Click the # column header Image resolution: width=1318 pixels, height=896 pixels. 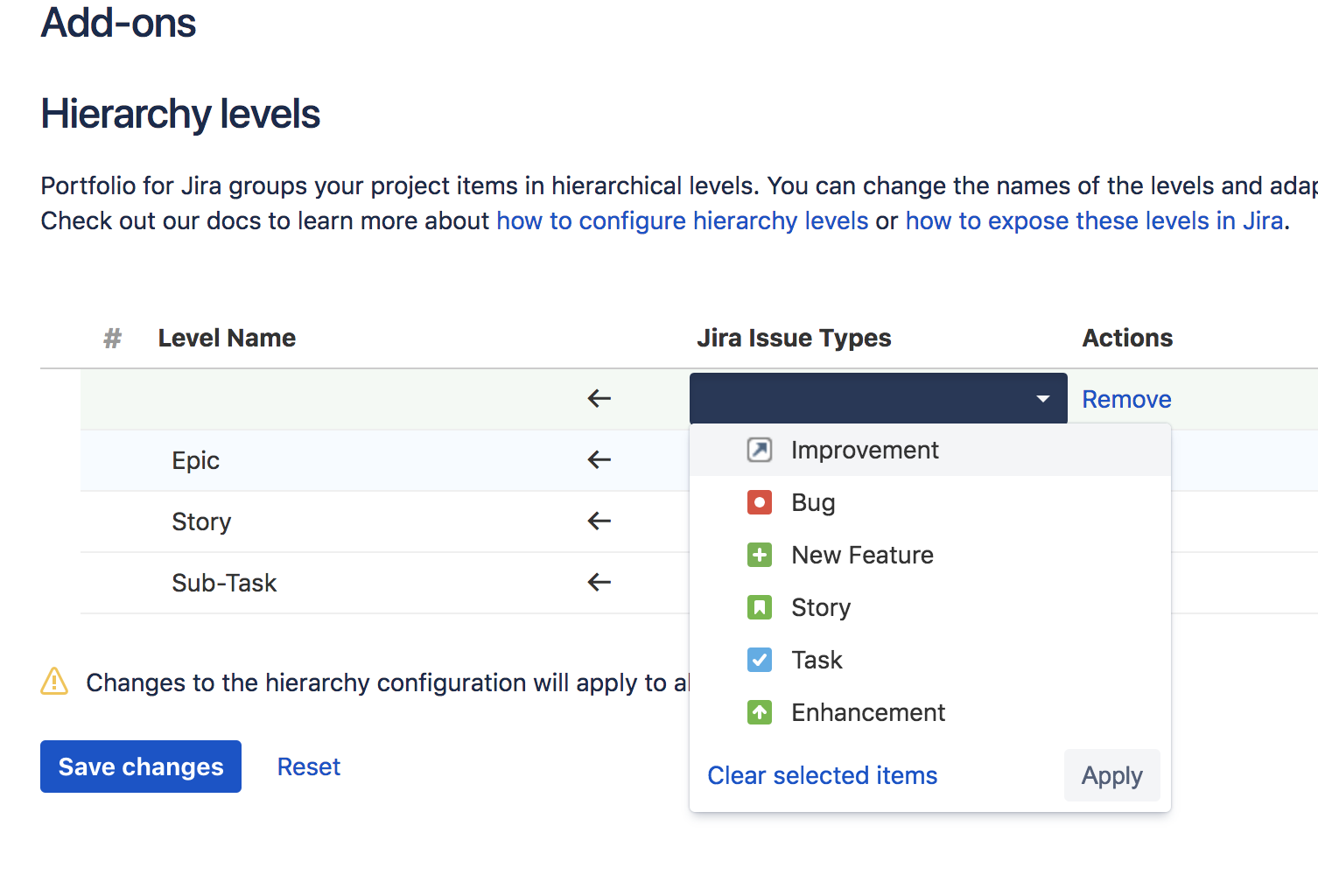[x=112, y=338]
